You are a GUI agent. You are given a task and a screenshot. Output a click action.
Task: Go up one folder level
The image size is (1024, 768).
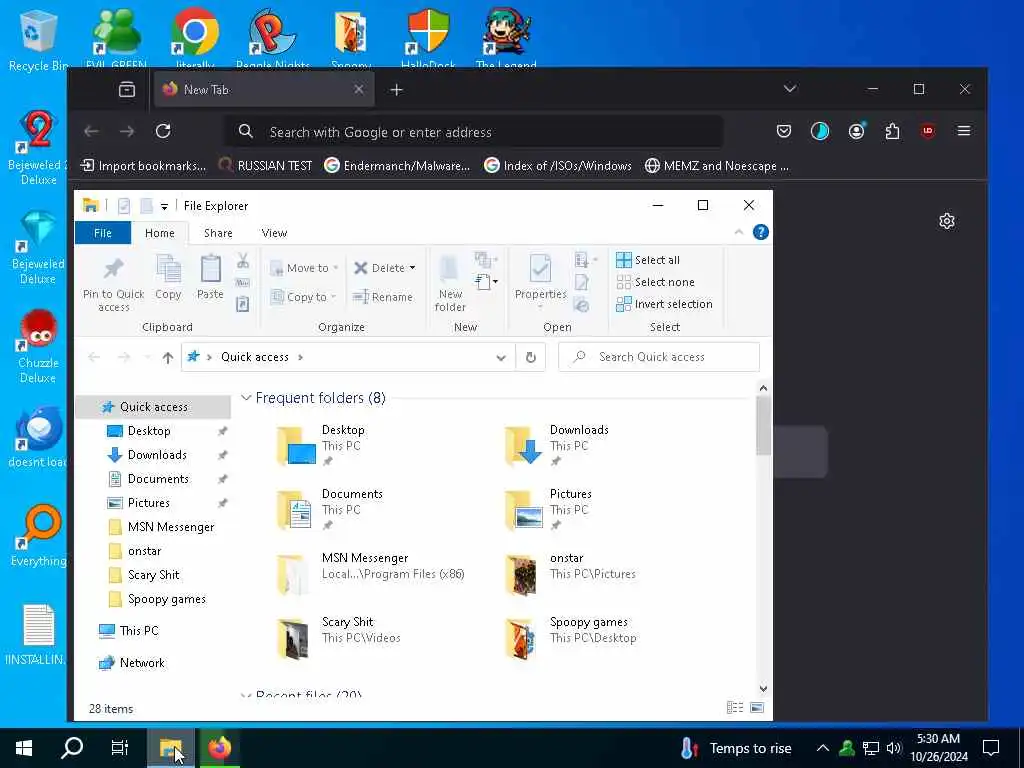[168, 357]
